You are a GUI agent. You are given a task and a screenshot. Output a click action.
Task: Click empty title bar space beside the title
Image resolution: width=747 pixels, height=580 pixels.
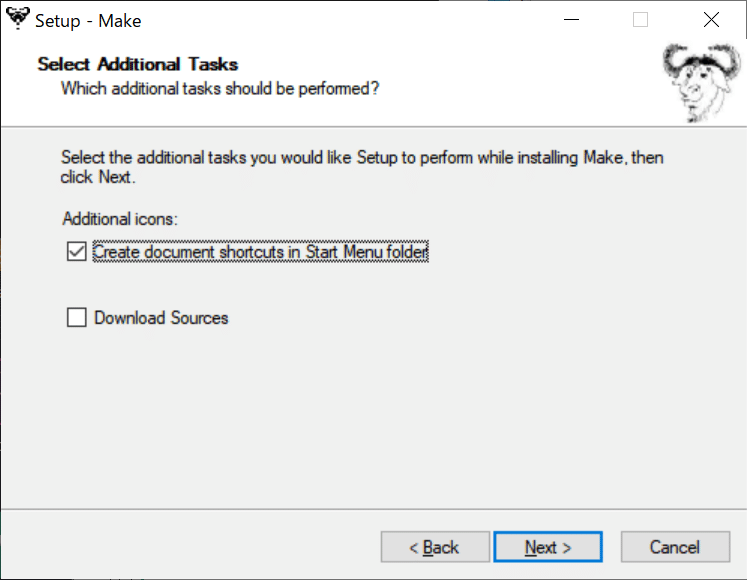(x=350, y=20)
